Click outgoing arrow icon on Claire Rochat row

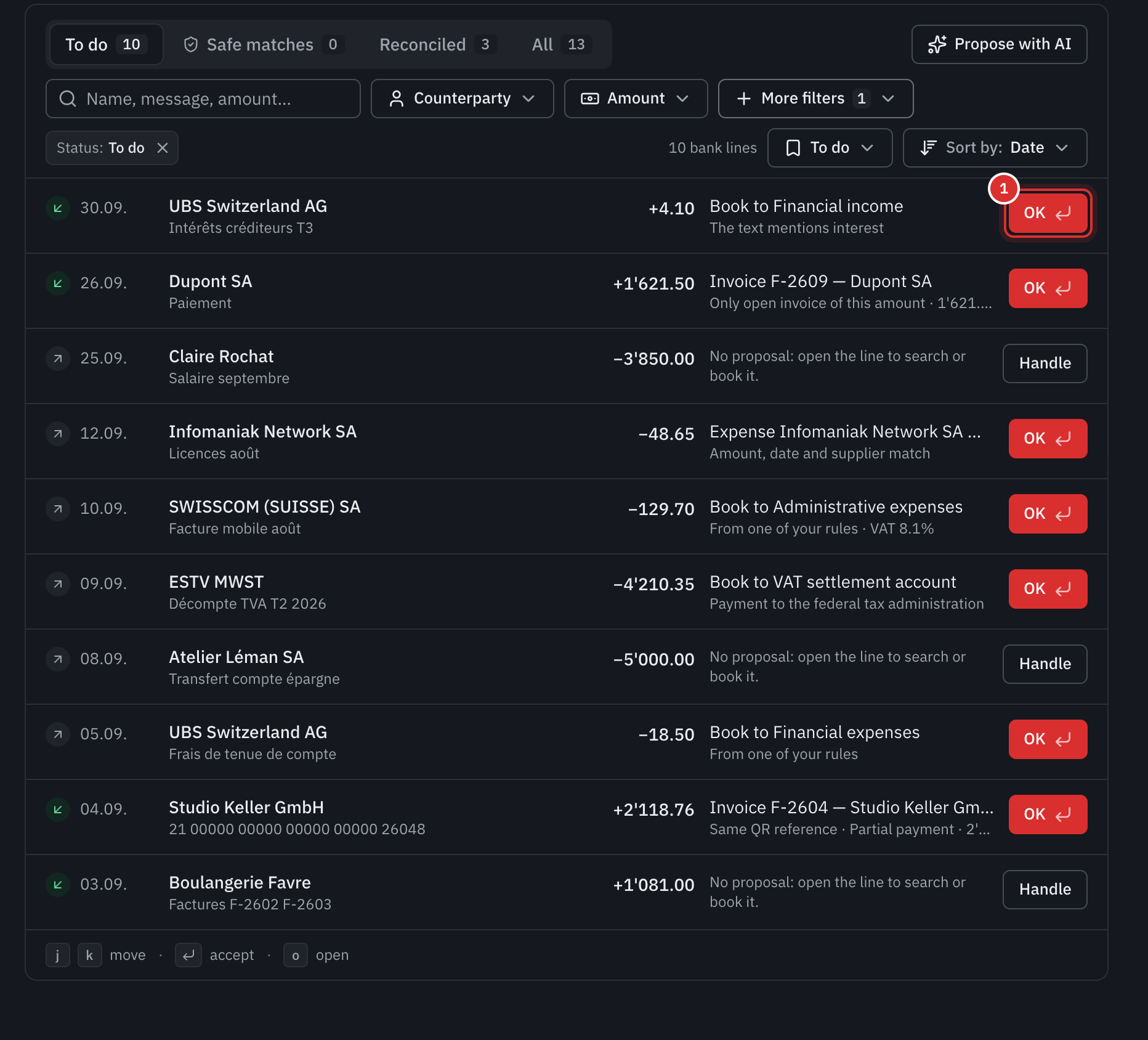58,359
